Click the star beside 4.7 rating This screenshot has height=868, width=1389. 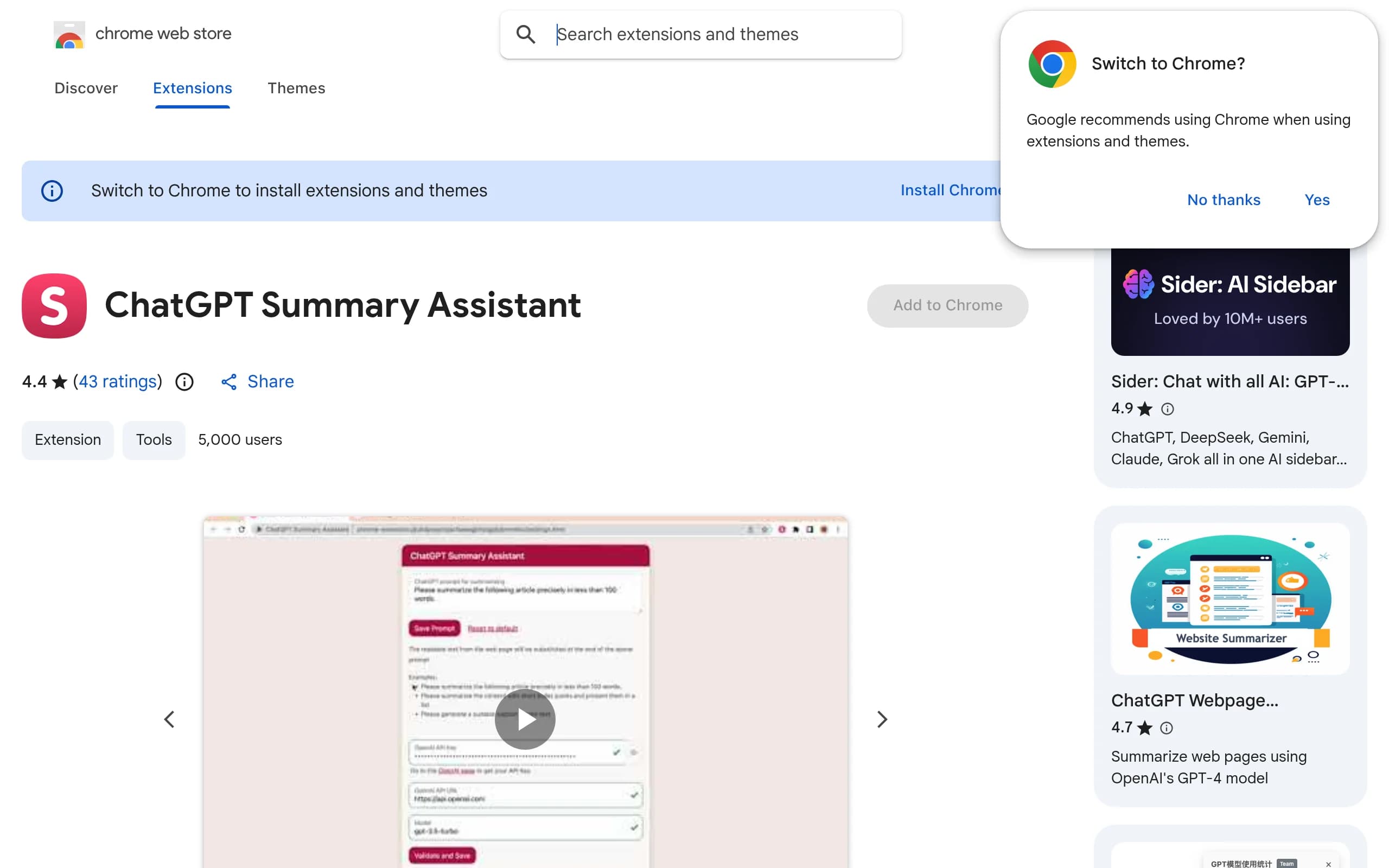click(x=1144, y=728)
